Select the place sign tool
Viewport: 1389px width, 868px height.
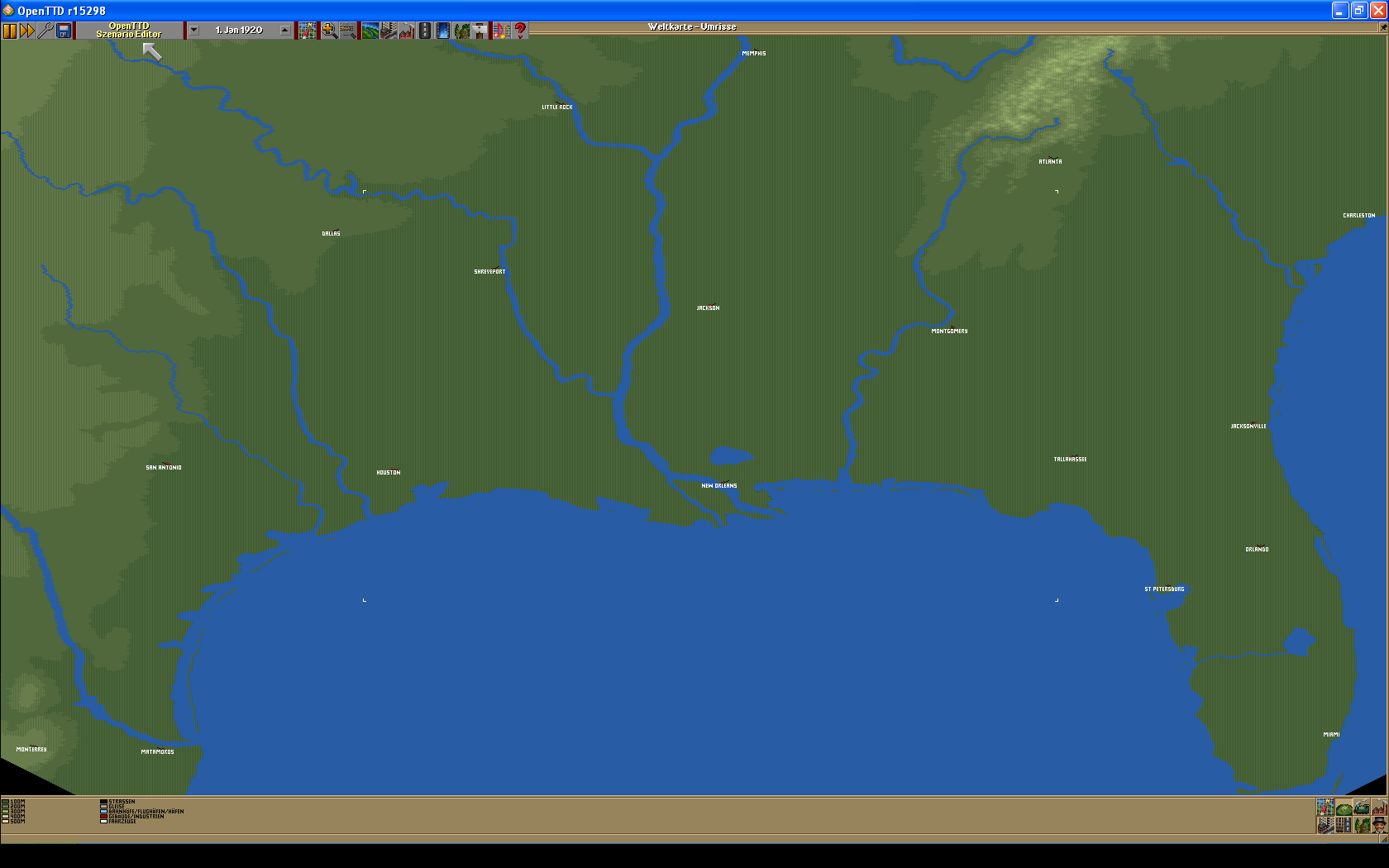coord(480,31)
